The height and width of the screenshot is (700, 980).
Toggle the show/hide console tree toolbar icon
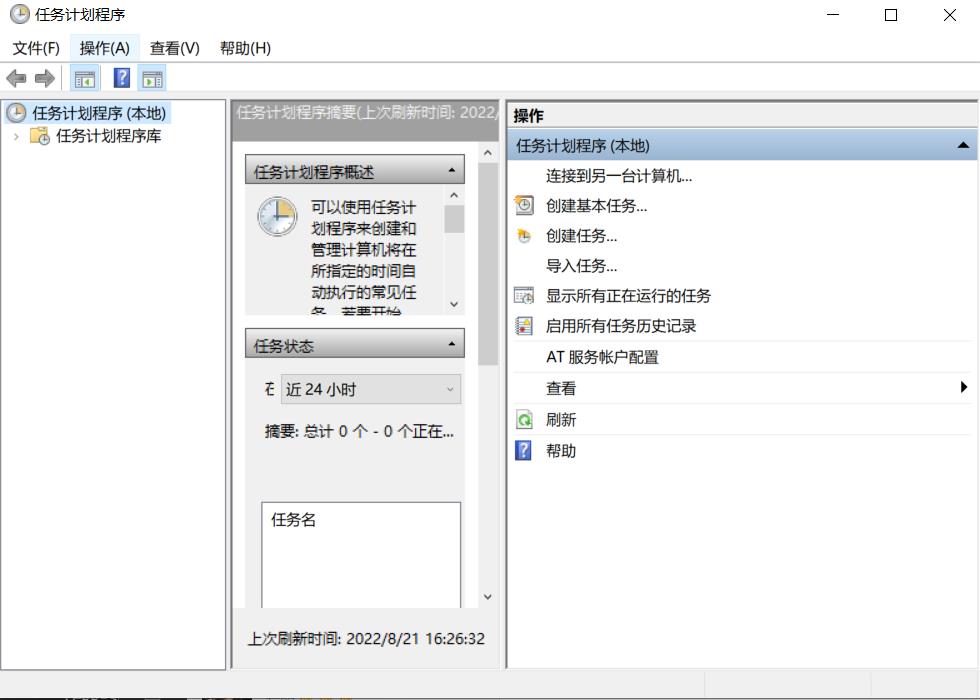[84, 79]
